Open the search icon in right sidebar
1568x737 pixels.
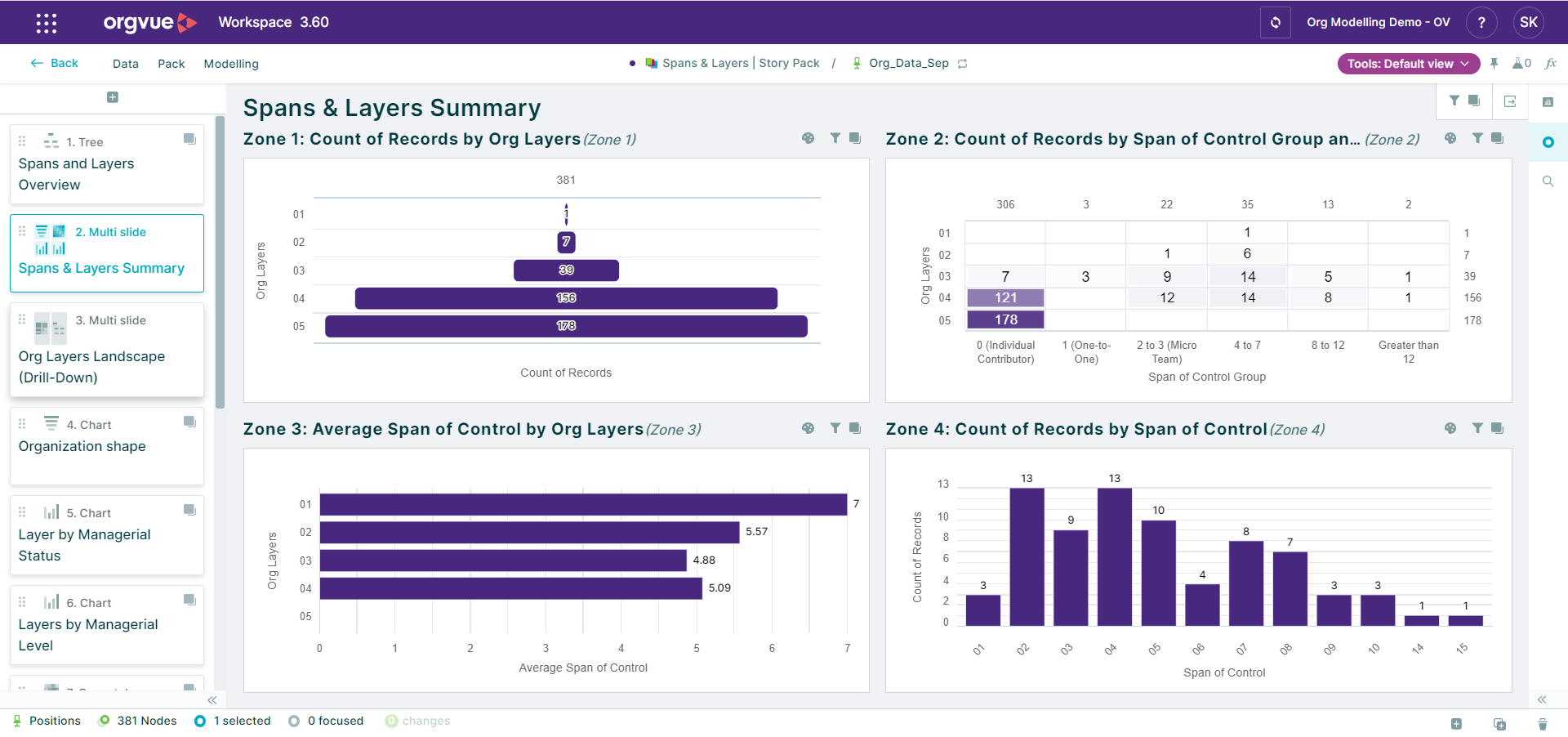tap(1548, 181)
